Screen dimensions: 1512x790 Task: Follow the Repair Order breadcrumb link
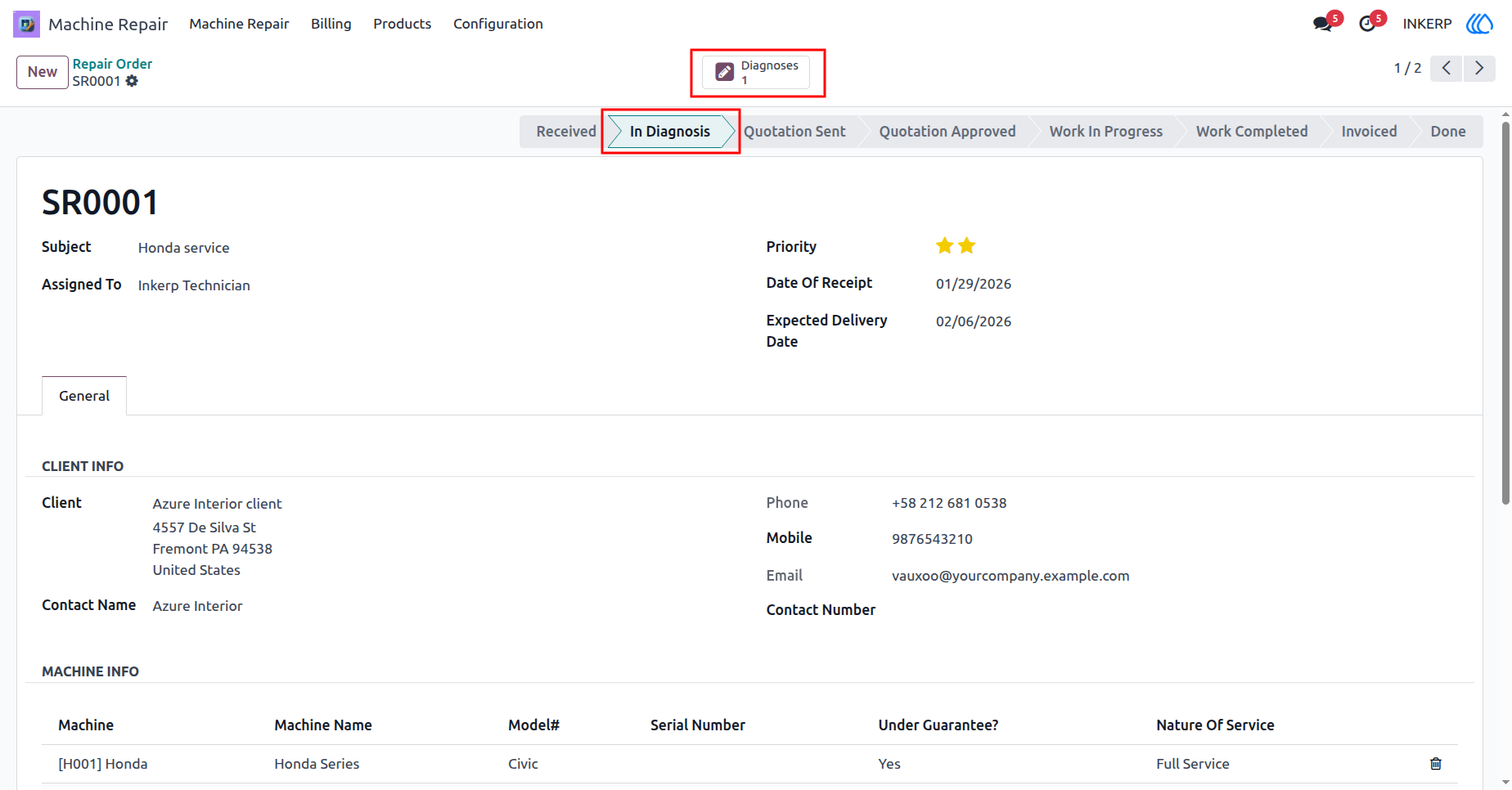(112, 64)
